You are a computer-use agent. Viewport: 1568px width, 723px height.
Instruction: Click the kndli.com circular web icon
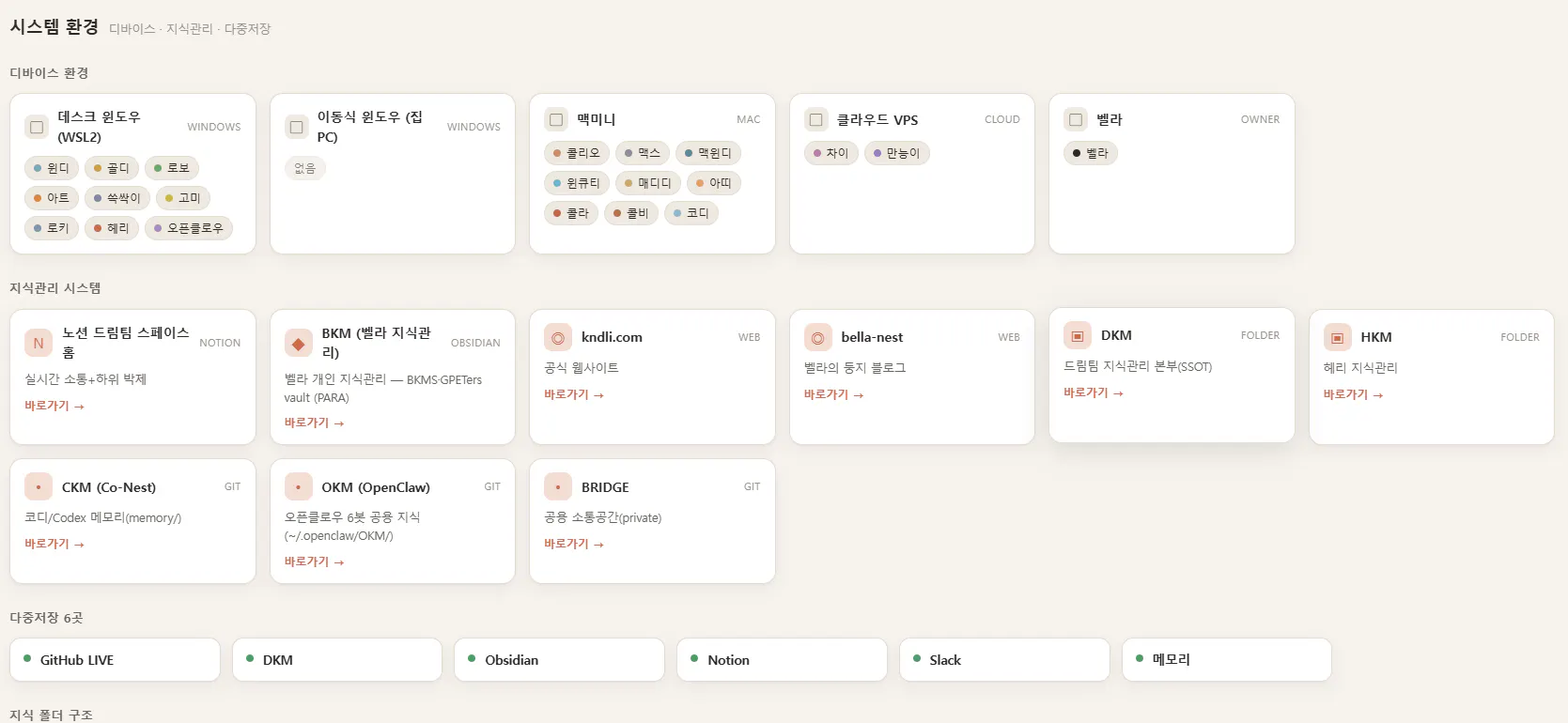(x=558, y=337)
